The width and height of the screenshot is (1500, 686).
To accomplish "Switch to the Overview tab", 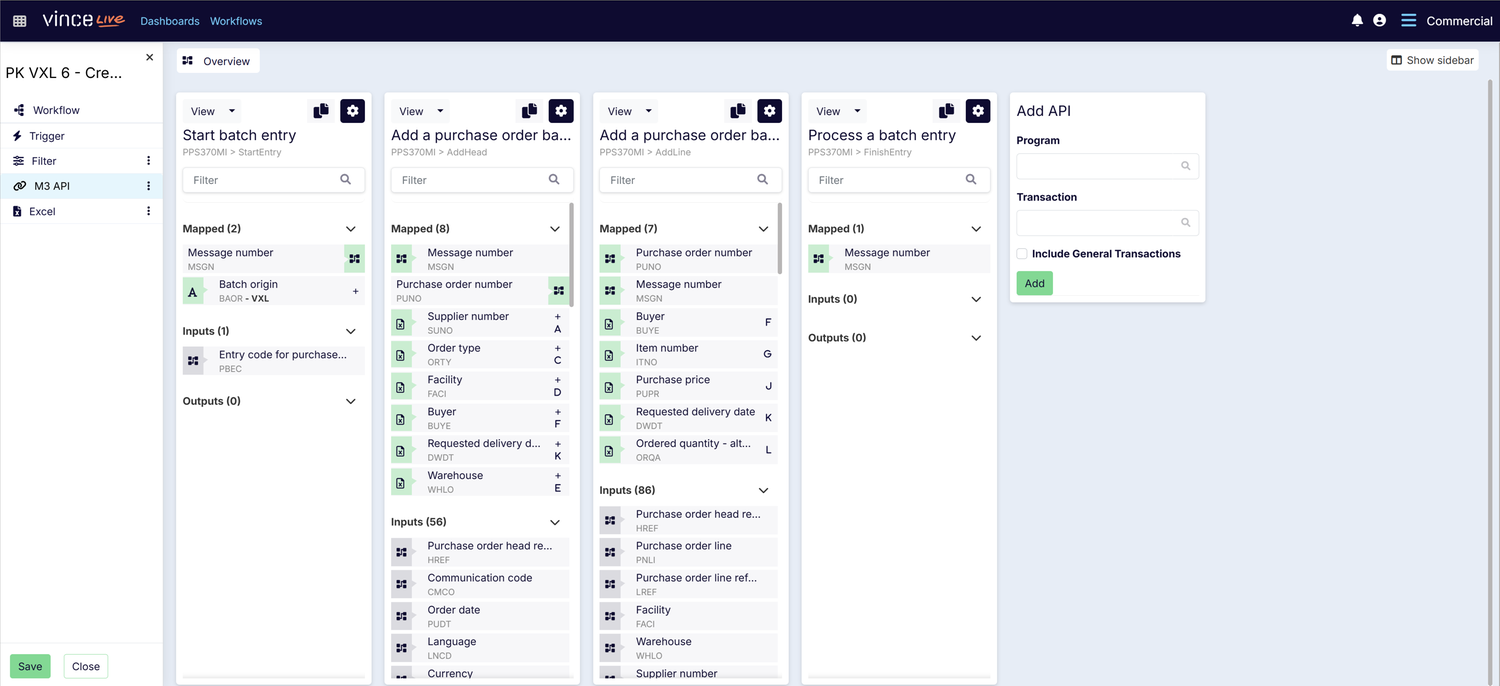I will 217,60.
